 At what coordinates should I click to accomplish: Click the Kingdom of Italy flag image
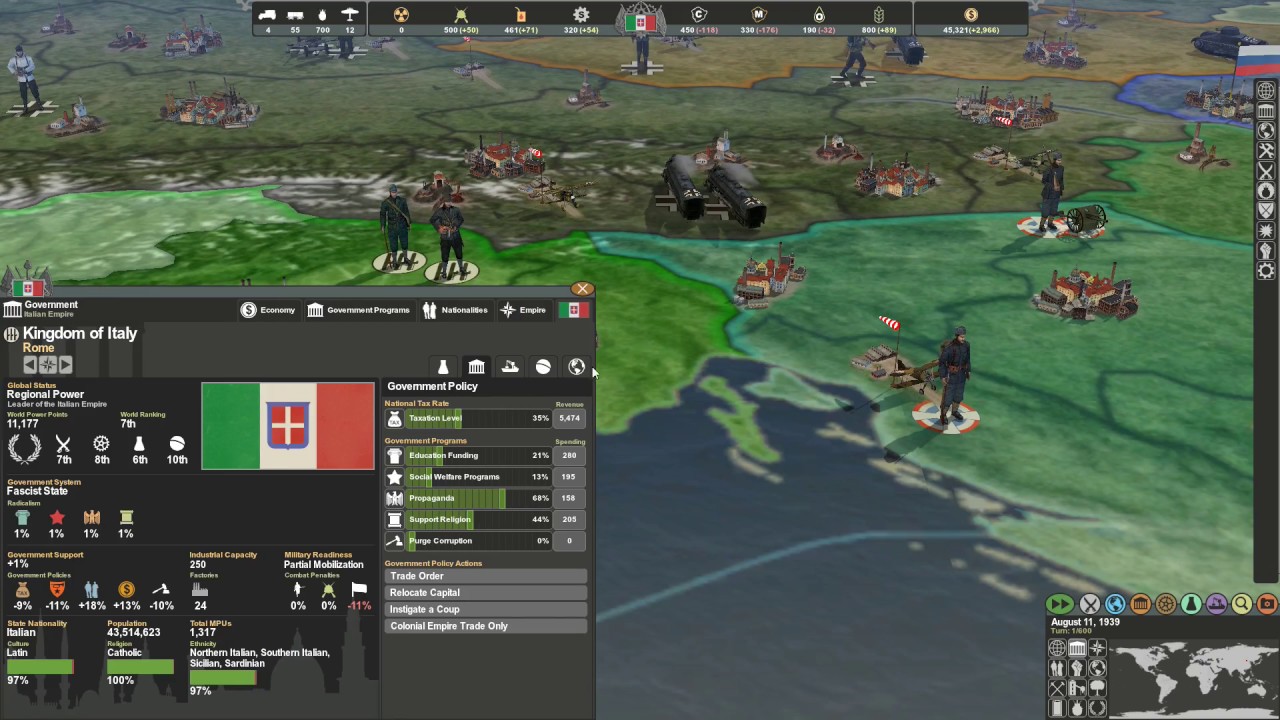[x=288, y=426]
